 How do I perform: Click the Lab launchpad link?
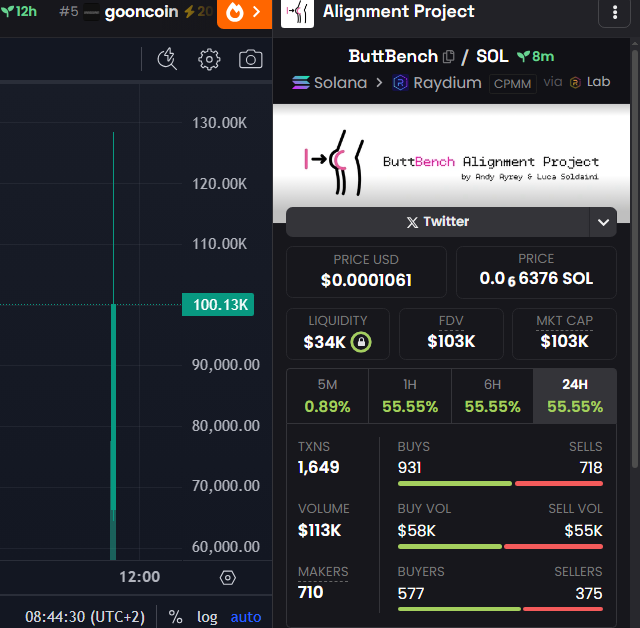590,82
